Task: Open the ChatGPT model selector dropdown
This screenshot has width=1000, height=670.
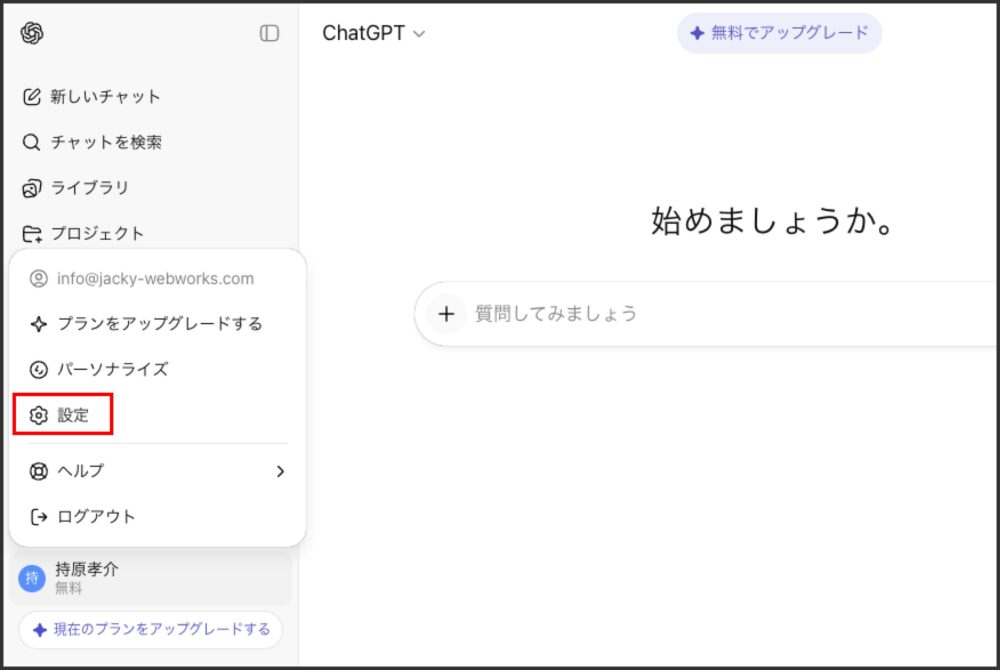Action: pos(373,33)
